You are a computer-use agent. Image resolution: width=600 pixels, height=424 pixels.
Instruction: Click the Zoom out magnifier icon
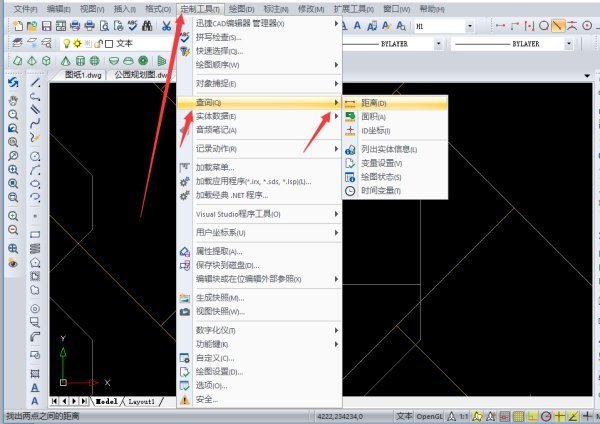coord(13,230)
